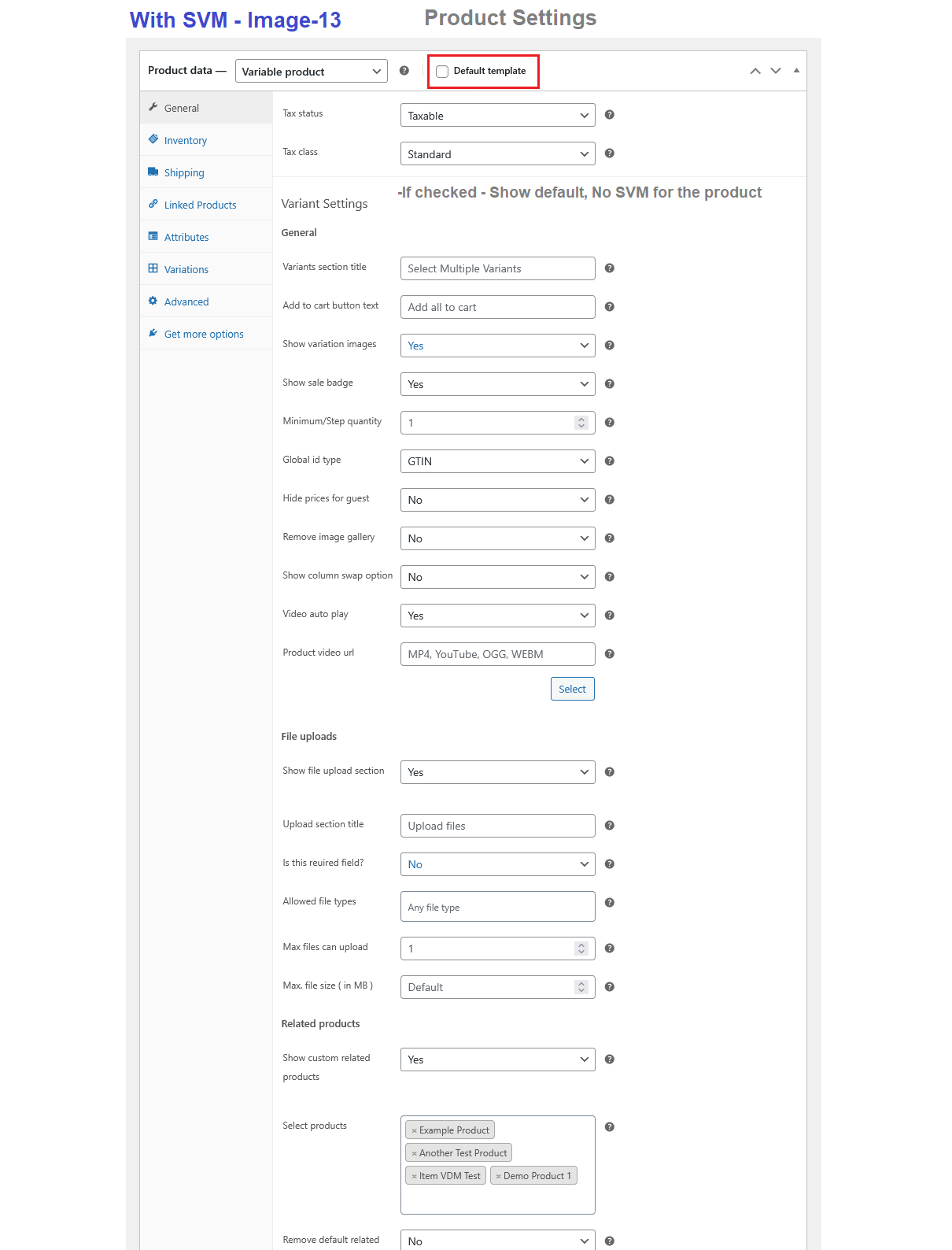The width and height of the screenshot is (952, 1250).
Task: Click the Add to cart button text field
Action: point(497,307)
